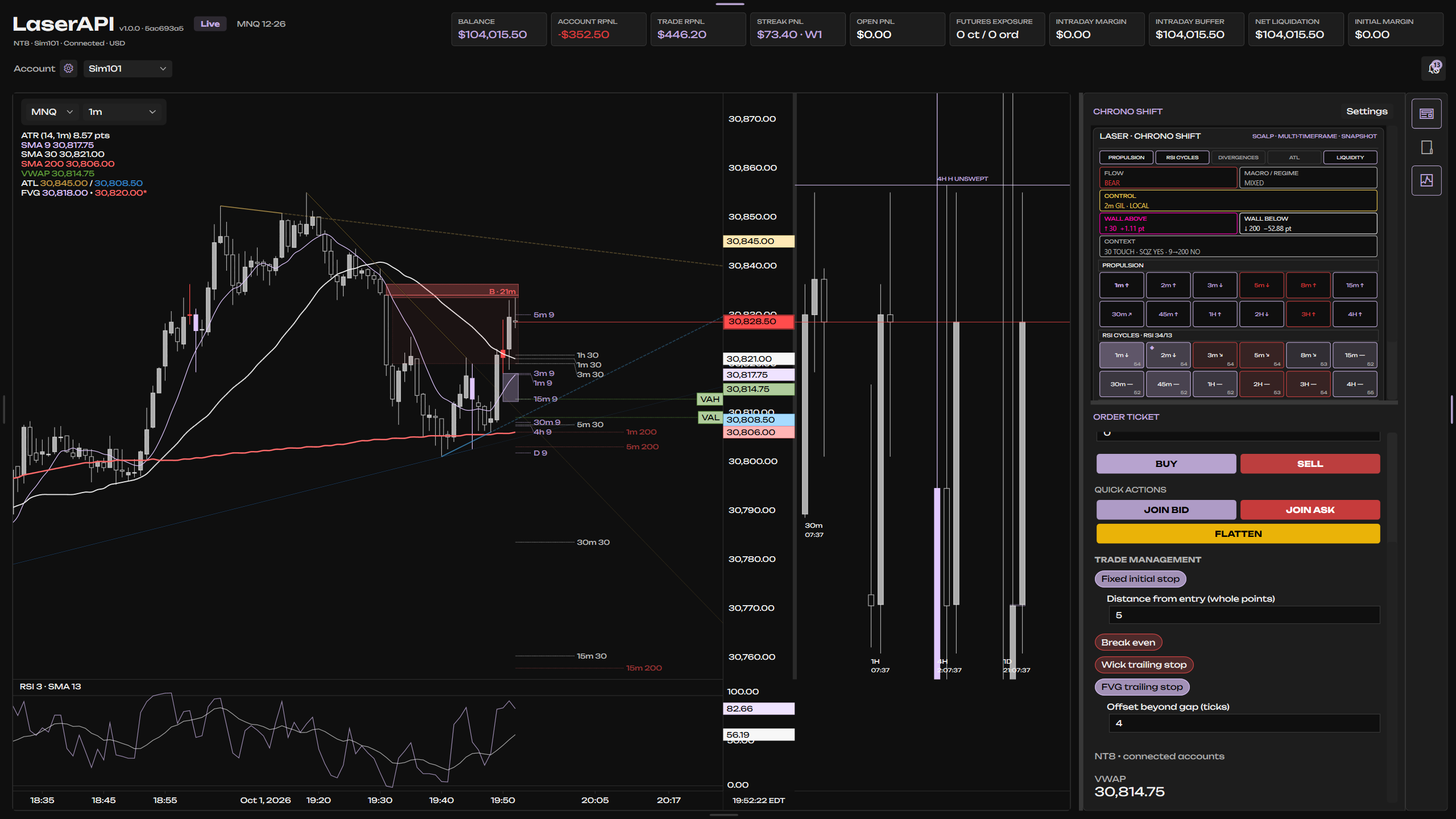The image size is (1456, 819).
Task: Open Chrono Shift Settings
Action: coord(1367,111)
